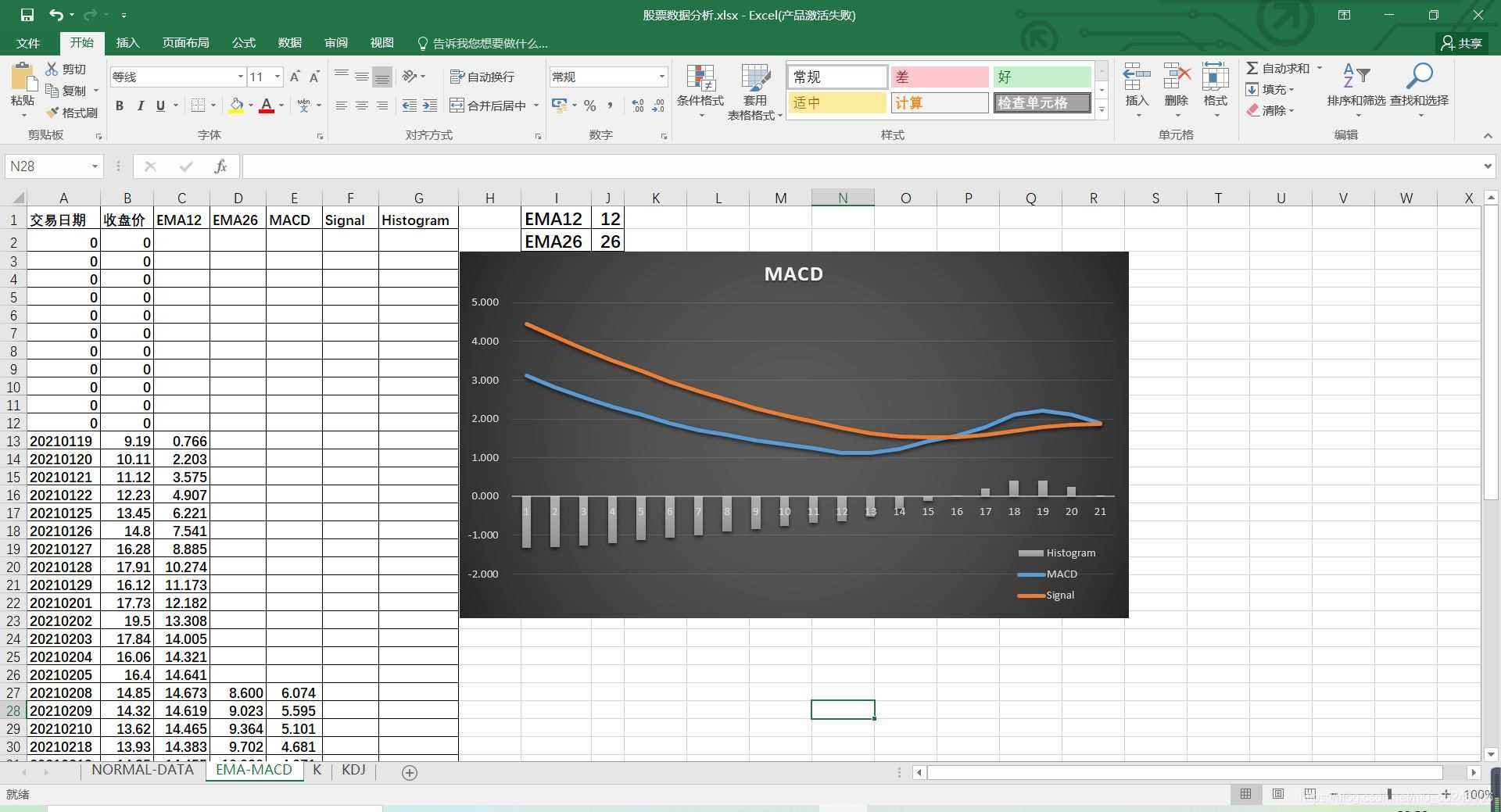This screenshot has width=1501, height=812.
Task: Click the Save icon in title bar
Action: pyautogui.click(x=27, y=15)
